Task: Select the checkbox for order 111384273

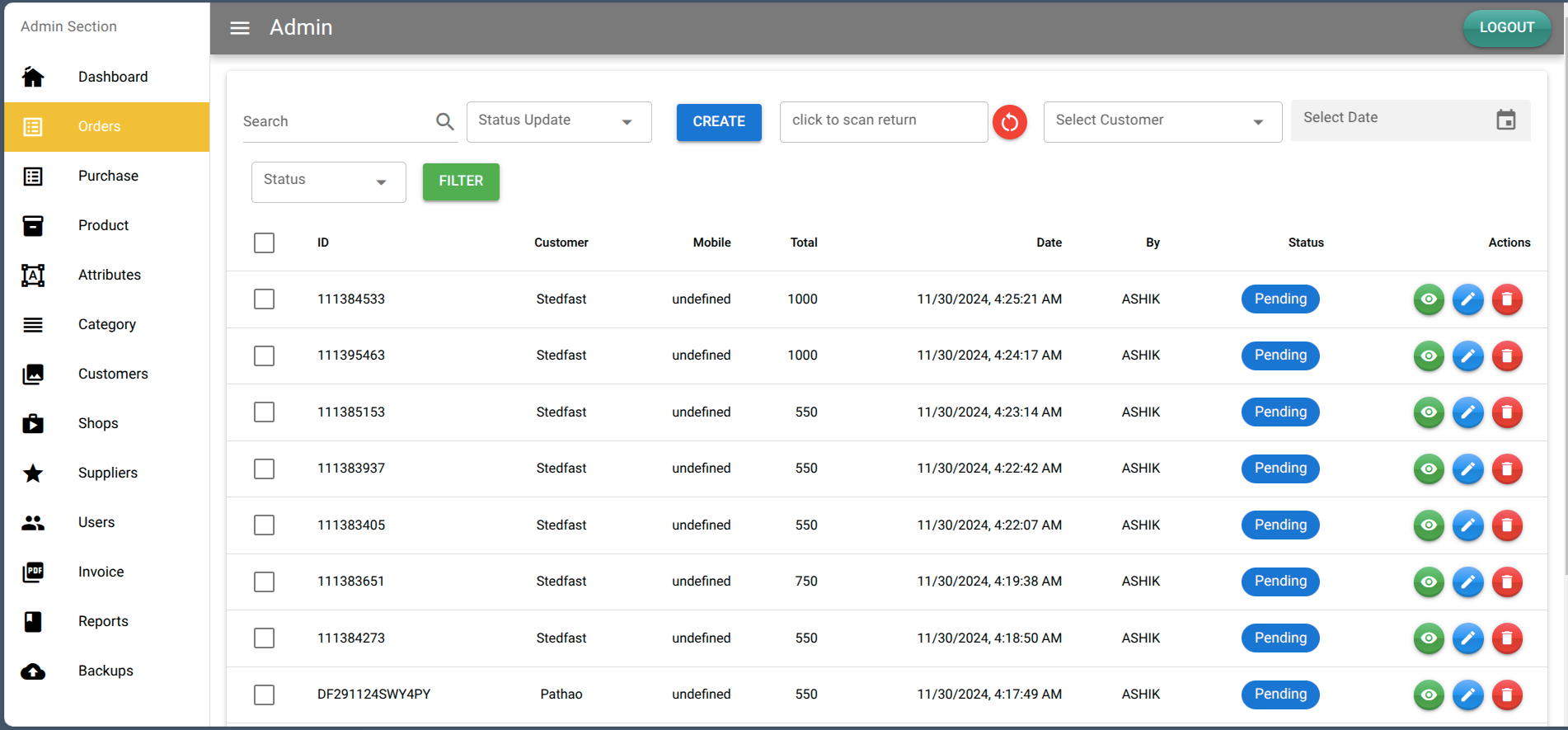Action: [264, 638]
